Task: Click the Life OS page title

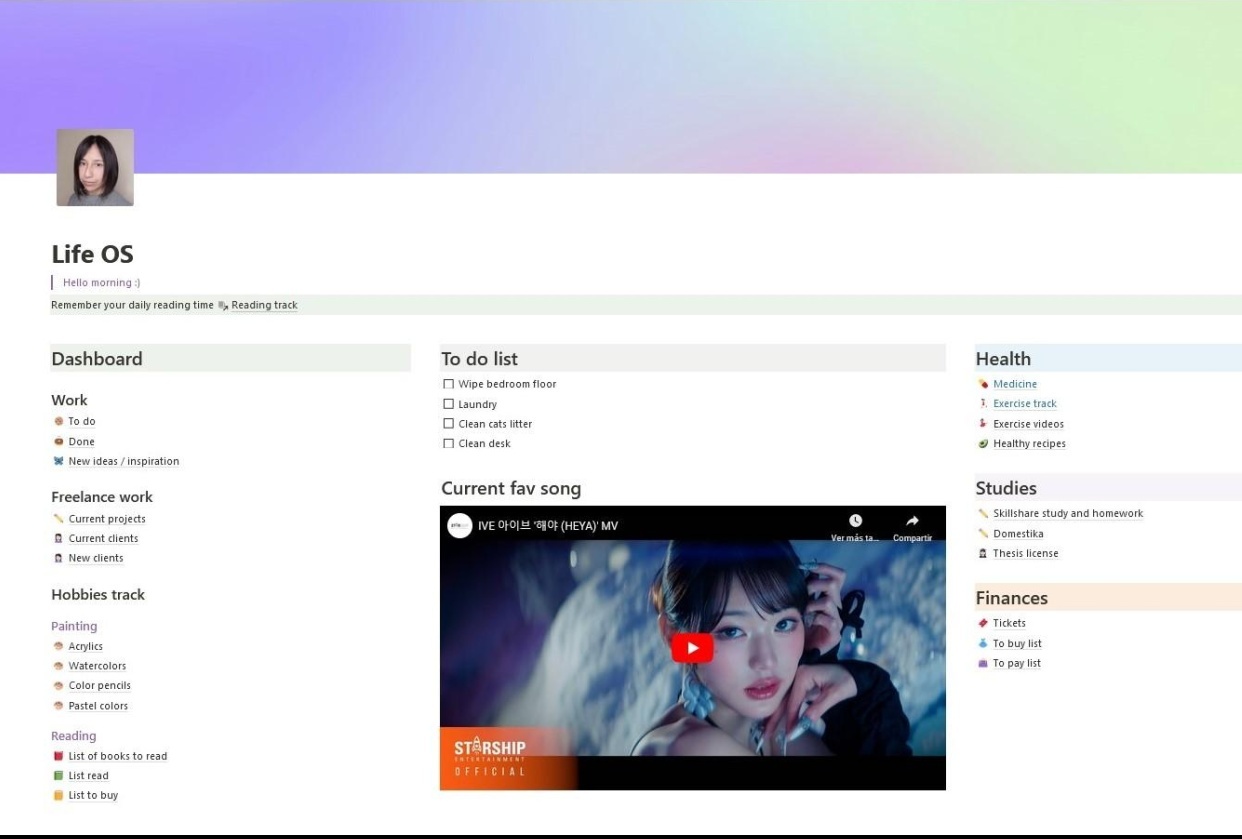Action: 92,254
